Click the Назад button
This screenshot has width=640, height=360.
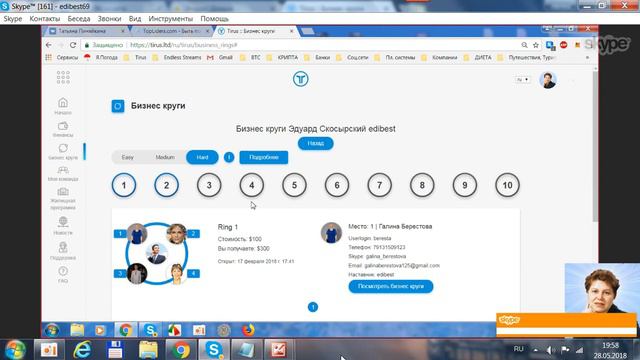[316, 143]
